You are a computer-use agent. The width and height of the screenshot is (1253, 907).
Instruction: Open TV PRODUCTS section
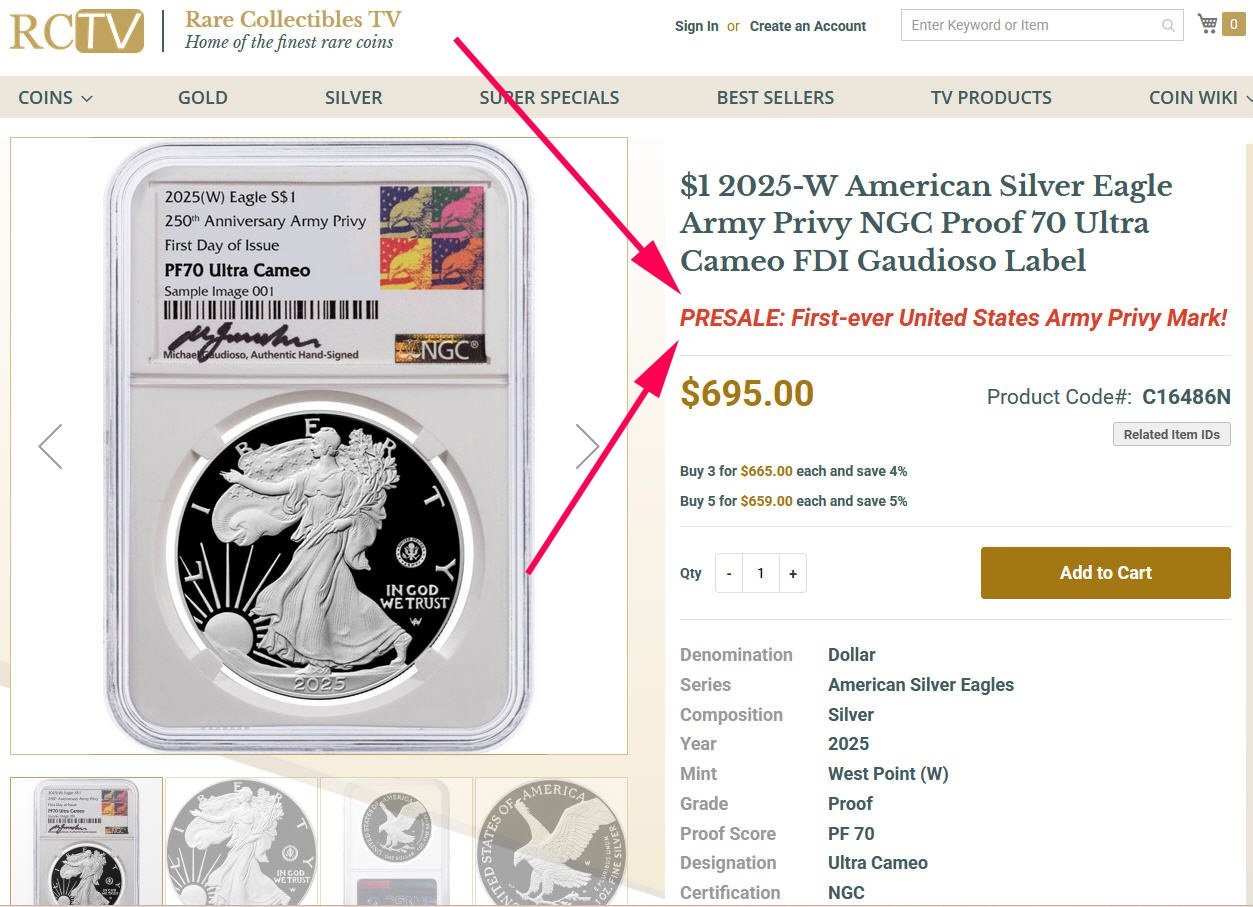pyautogui.click(x=991, y=97)
